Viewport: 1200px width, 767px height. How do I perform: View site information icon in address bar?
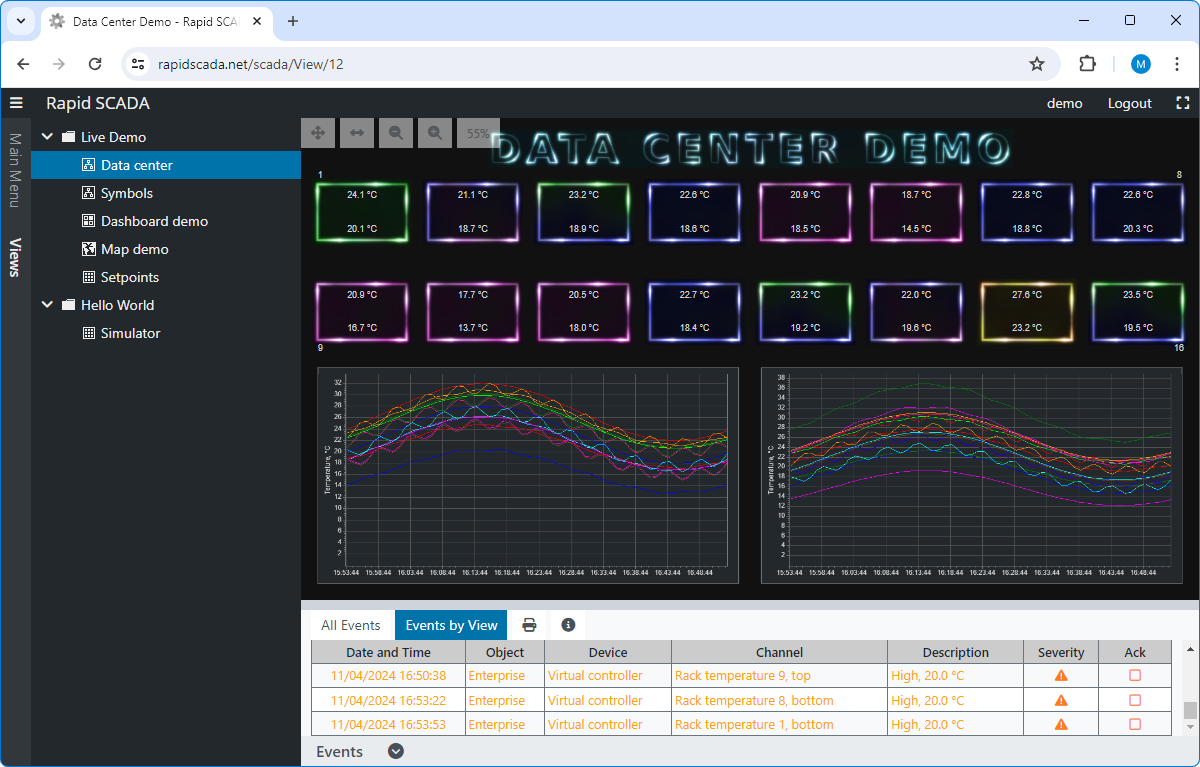pos(139,64)
